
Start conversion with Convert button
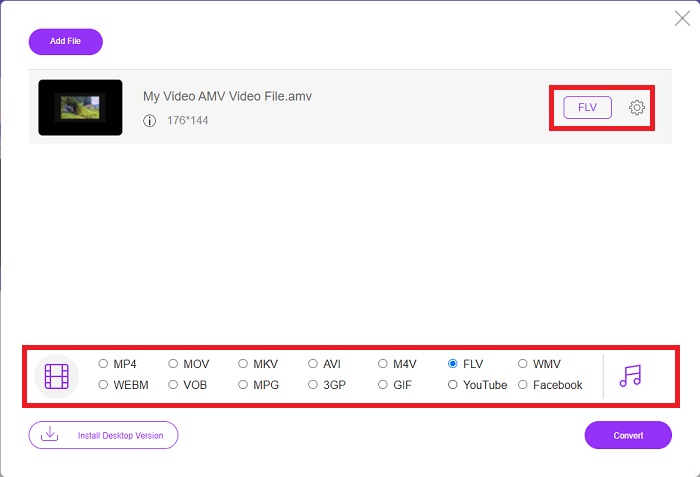point(628,435)
